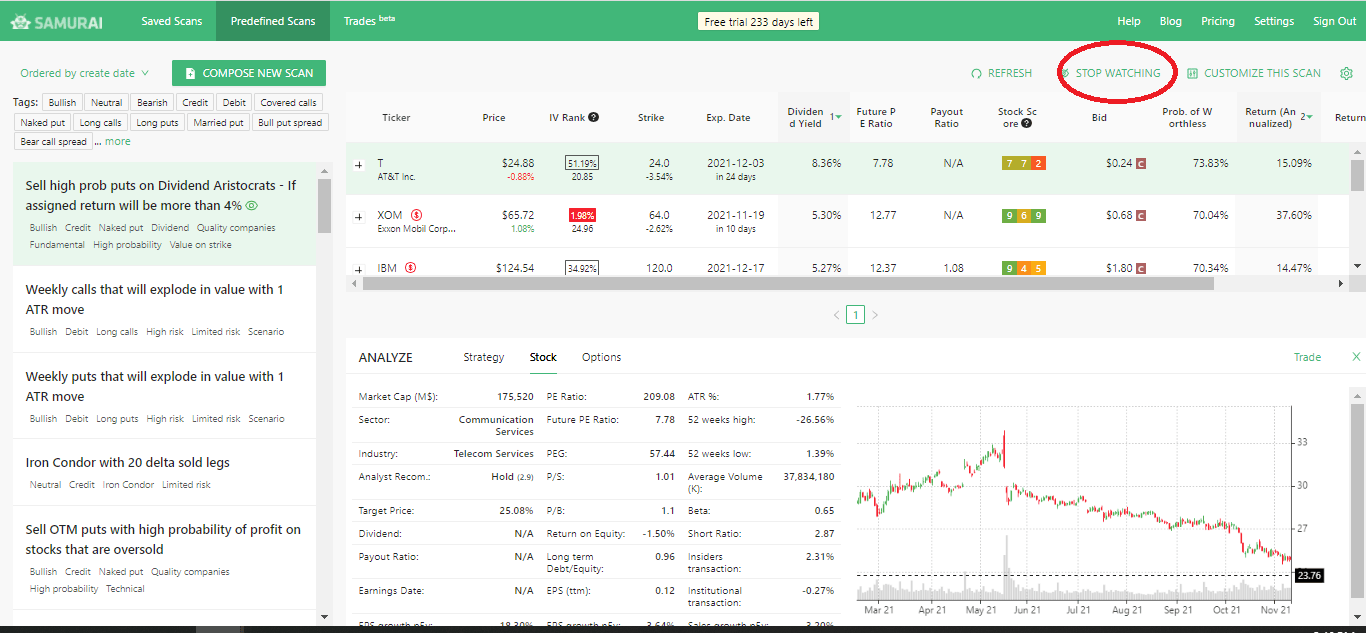Click the Compose New Scan button

click(249, 73)
